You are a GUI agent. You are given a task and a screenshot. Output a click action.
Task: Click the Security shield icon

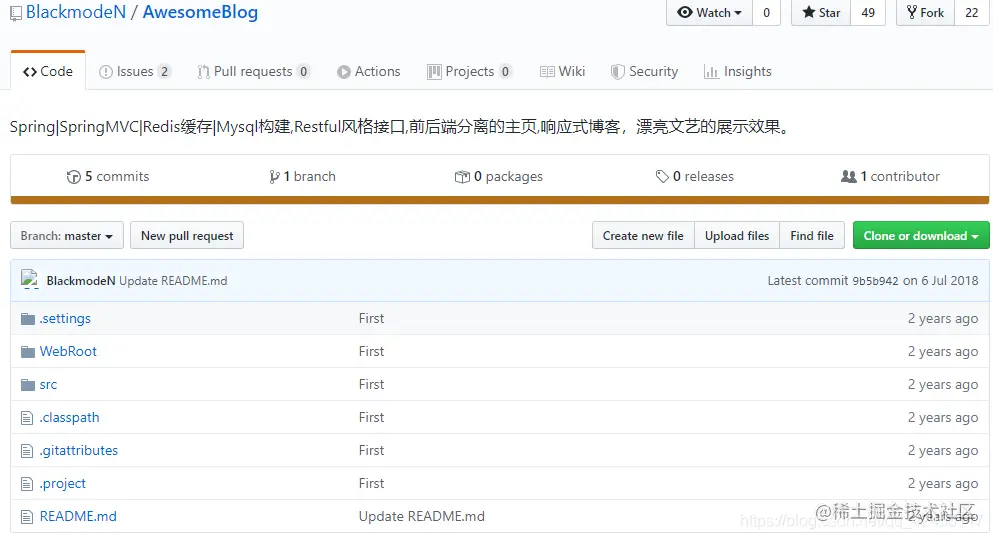point(617,72)
